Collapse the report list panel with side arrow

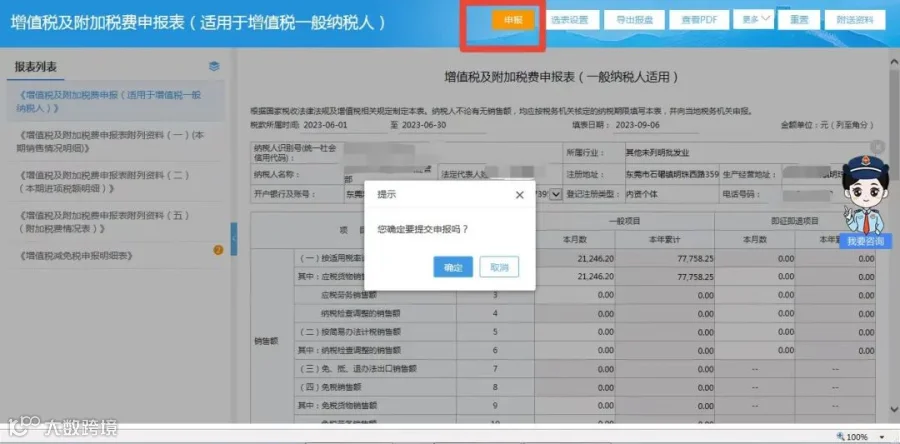point(234,239)
